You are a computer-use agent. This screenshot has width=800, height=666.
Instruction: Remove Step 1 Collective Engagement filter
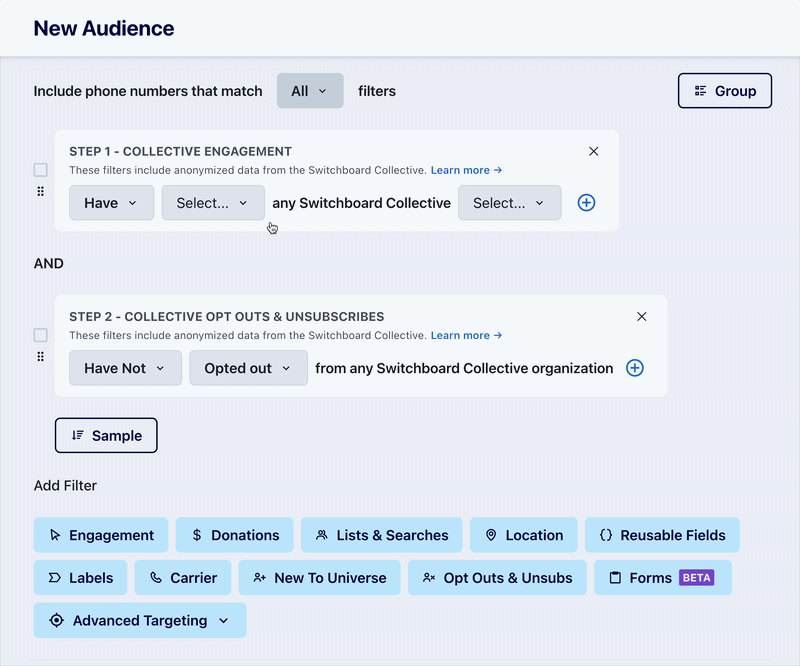pos(593,151)
